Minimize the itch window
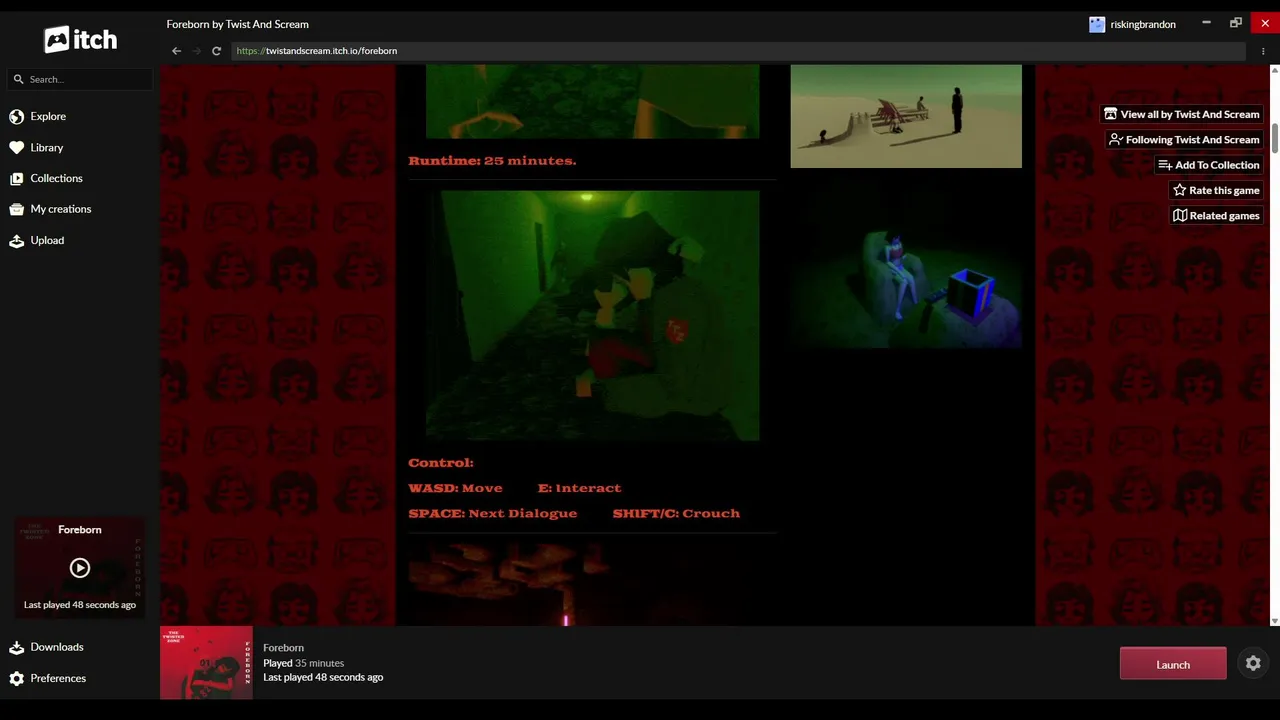Image resolution: width=1280 pixels, height=720 pixels. point(1206,23)
